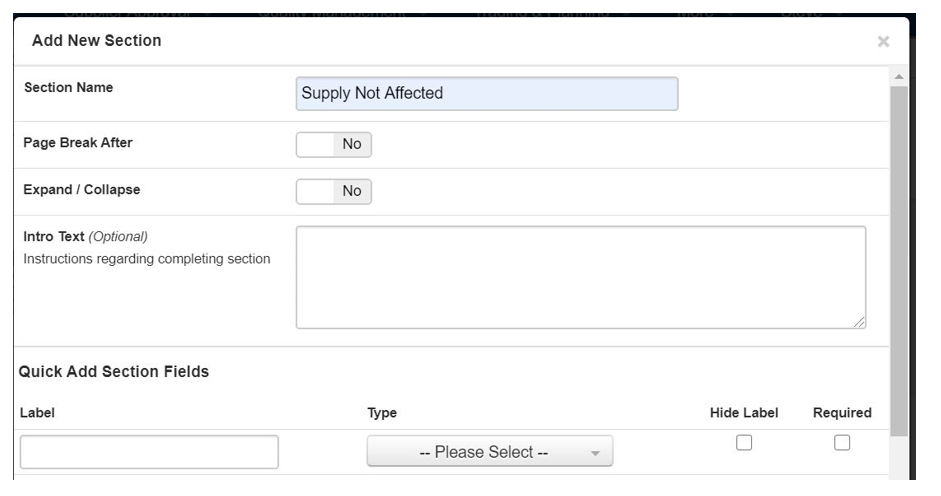Screen dimensions: 941x496
Task: Toggle the Expand / Collapse switch
Action: pos(333,191)
